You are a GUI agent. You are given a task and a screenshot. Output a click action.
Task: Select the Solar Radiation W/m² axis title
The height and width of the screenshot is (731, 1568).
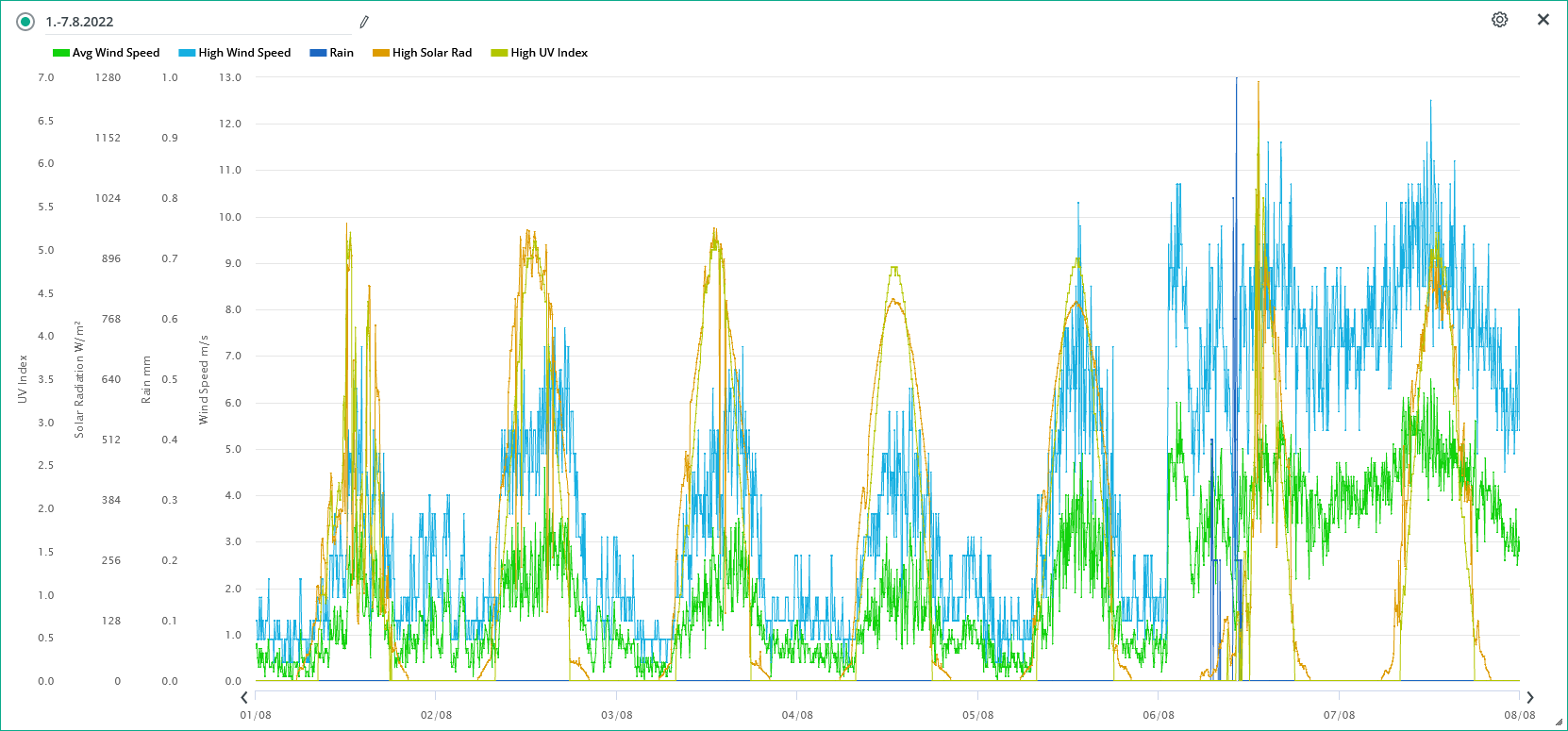pyautogui.click(x=79, y=379)
